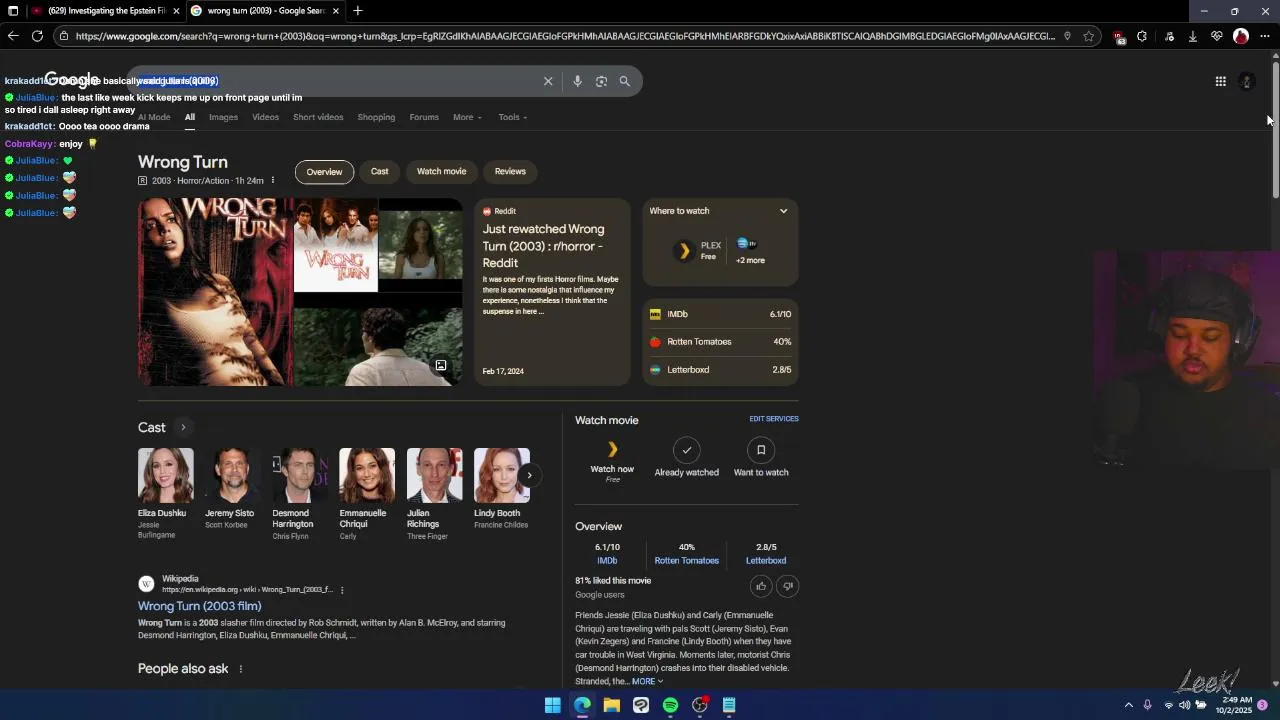
Task: Expand the Tools dropdown
Action: [x=513, y=117]
